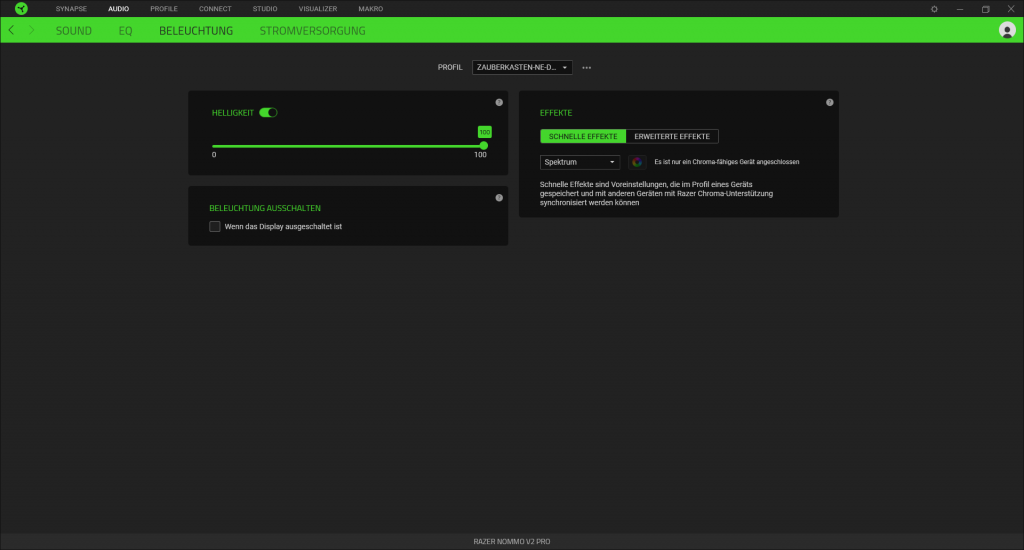
Task: Maximize the Razer Synapse window
Action: pos(985,9)
